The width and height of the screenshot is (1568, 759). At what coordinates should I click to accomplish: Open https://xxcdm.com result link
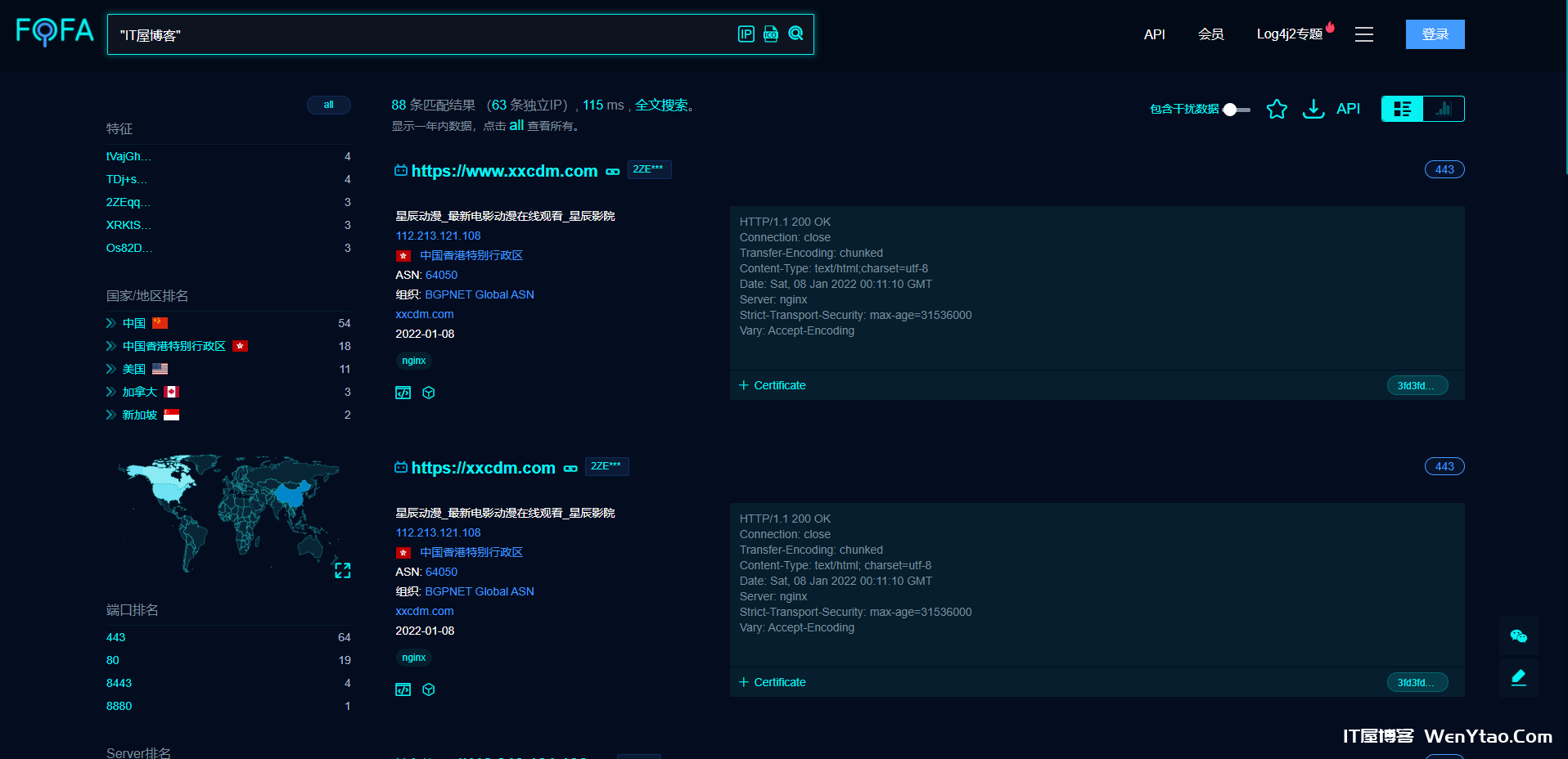pos(483,468)
